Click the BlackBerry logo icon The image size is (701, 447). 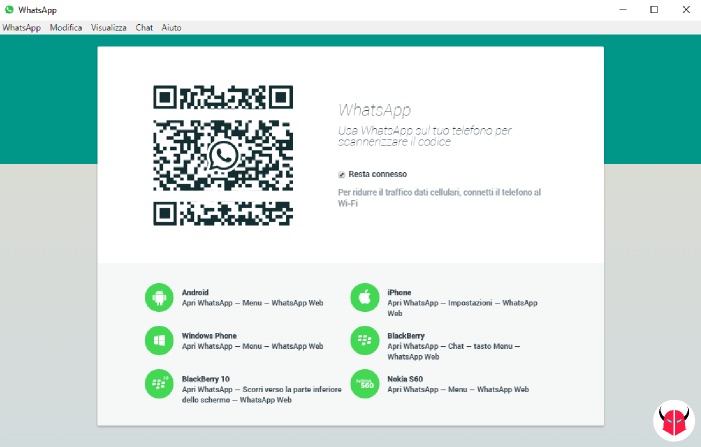[x=364, y=341]
